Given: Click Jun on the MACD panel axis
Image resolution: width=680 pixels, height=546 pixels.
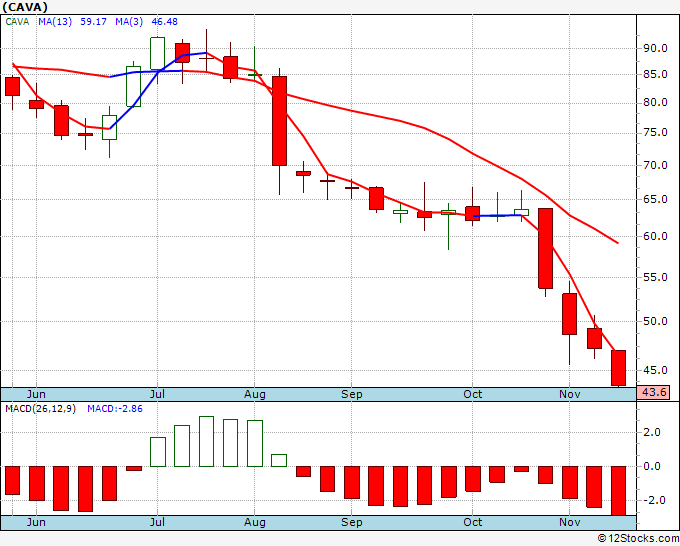Looking at the screenshot, I should [36, 522].
